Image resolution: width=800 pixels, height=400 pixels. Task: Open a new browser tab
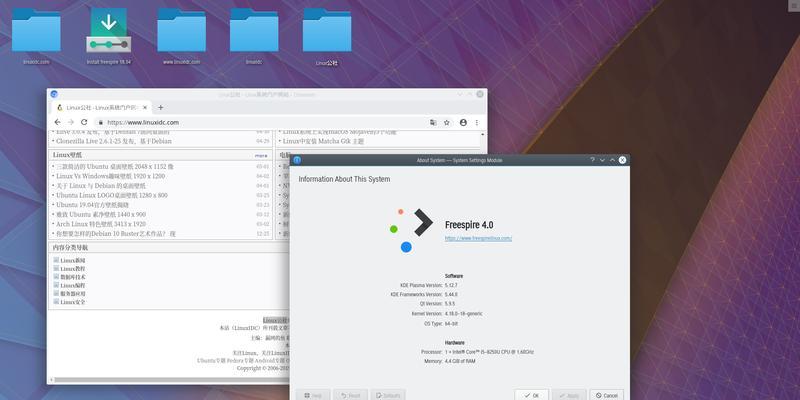[161, 108]
